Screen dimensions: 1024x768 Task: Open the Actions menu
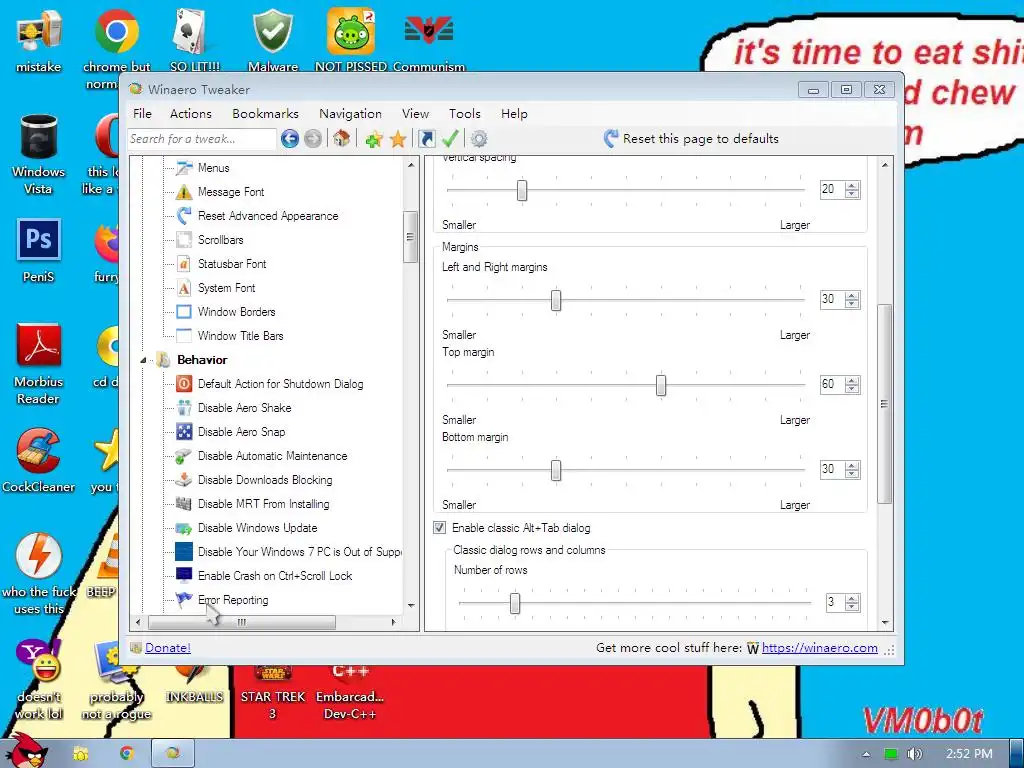pyautogui.click(x=191, y=114)
